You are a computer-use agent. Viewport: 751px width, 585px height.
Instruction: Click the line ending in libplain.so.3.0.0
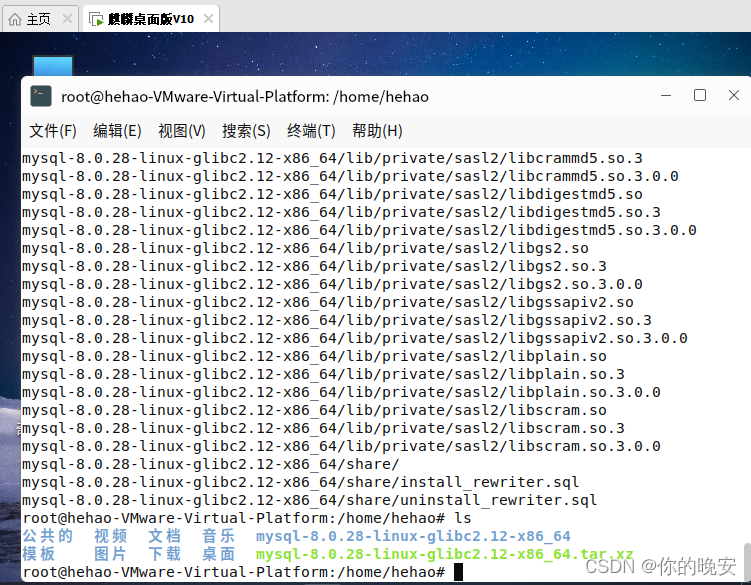(x=341, y=392)
